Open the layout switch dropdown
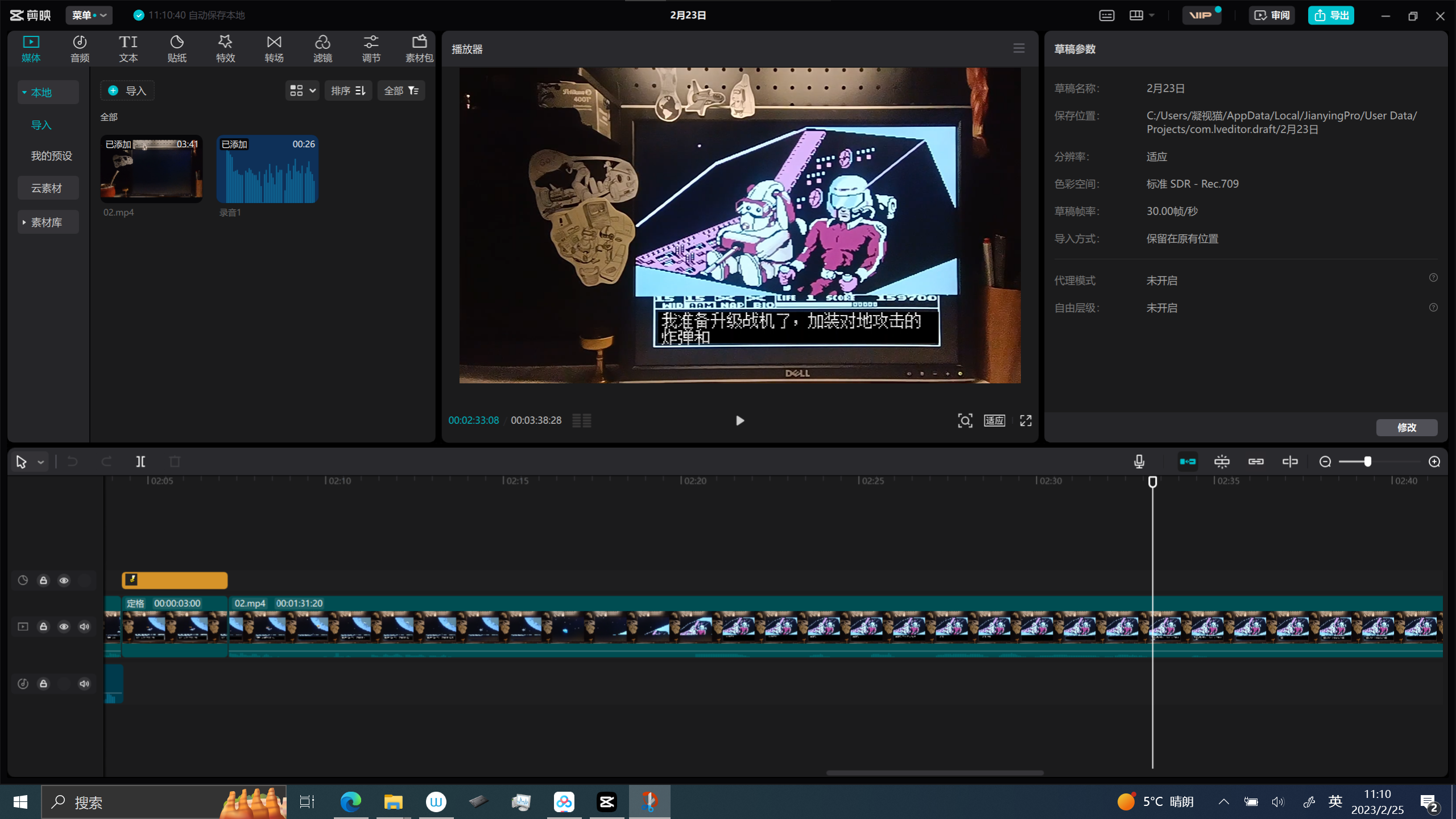This screenshot has height=819, width=1456. tap(1141, 15)
